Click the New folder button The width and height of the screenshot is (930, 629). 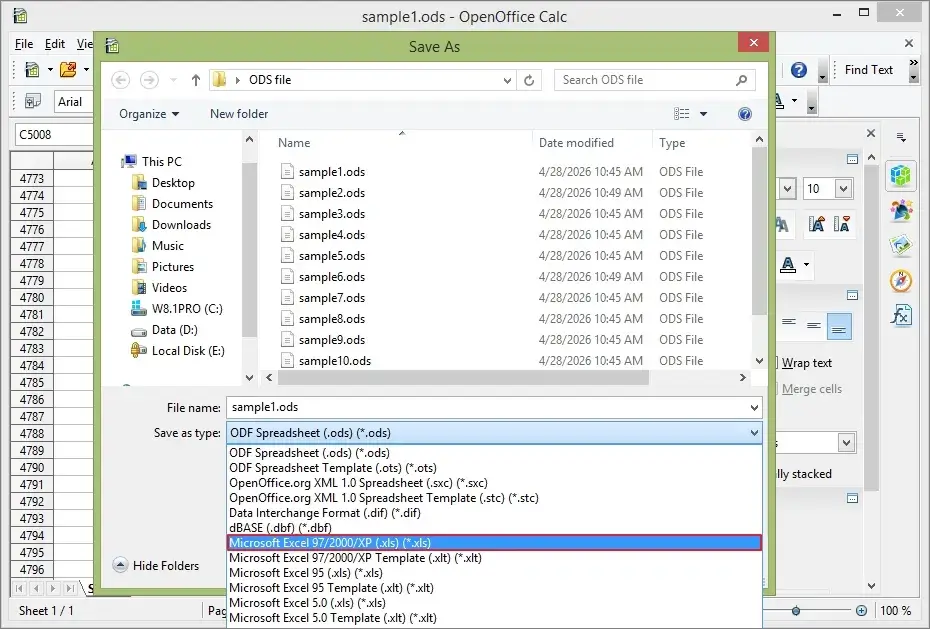pyautogui.click(x=239, y=114)
